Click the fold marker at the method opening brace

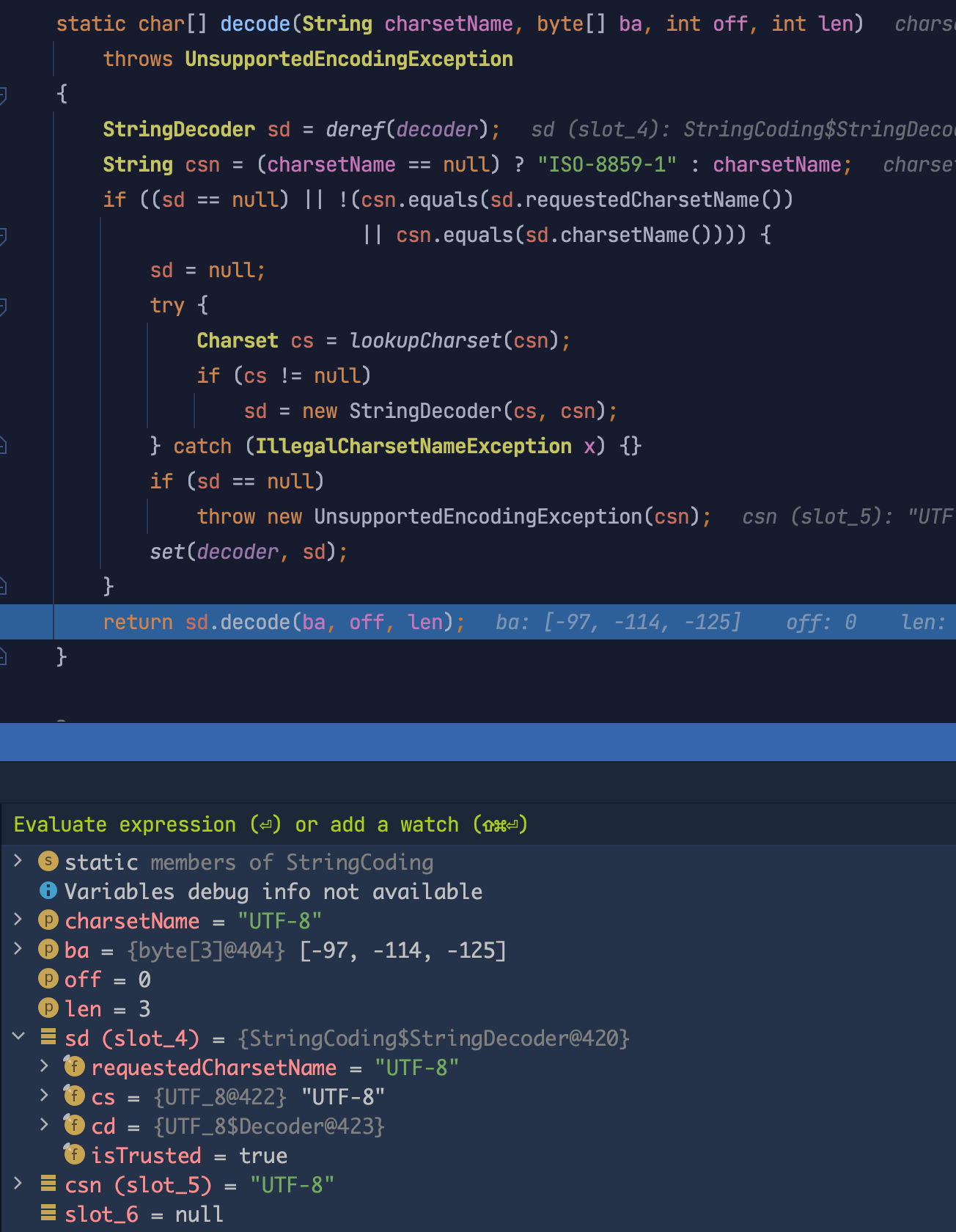(x=3, y=95)
